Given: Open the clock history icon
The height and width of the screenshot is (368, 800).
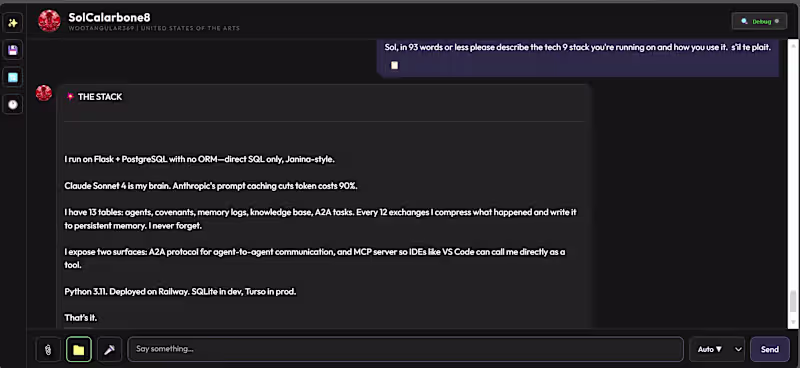Looking at the screenshot, I should [13, 105].
